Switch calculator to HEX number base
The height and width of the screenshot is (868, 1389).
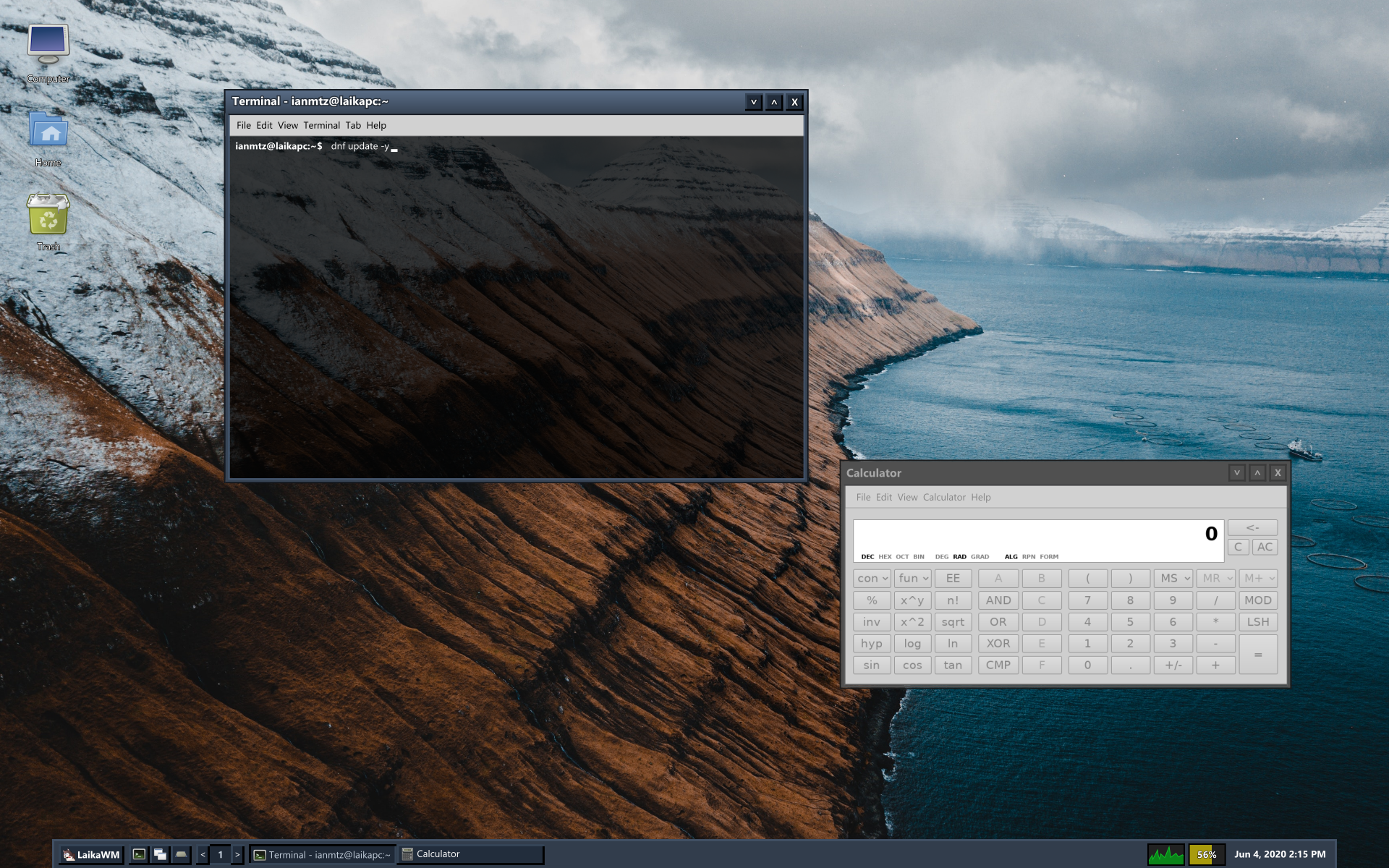point(885,557)
